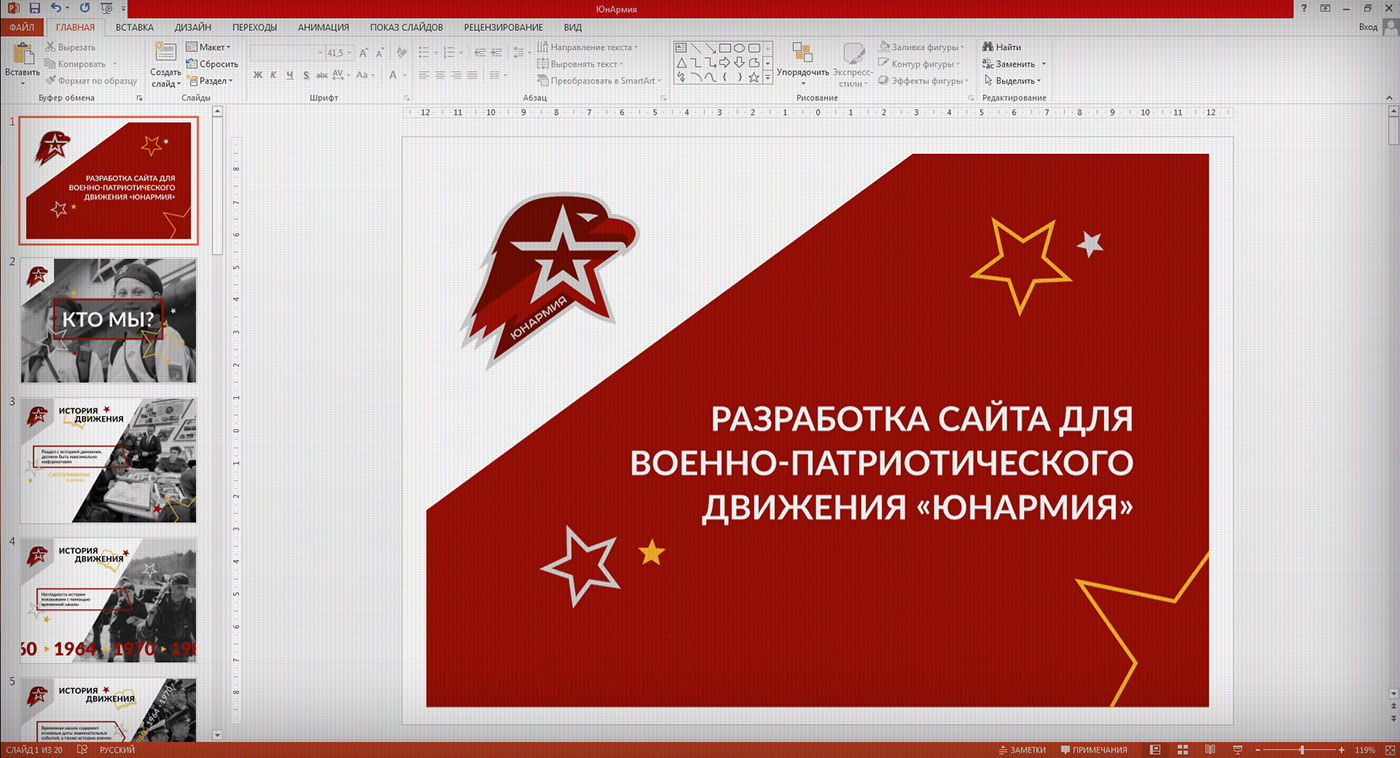This screenshot has width=1400, height=758.
Task: Select the star shape in shapes gallery
Action: (x=754, y=76)
